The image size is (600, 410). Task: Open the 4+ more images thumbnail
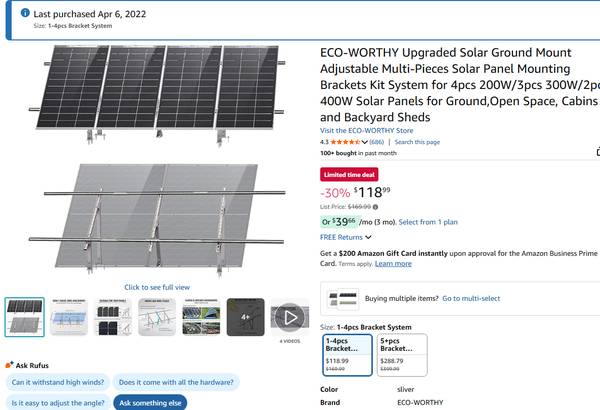[246, 317]
